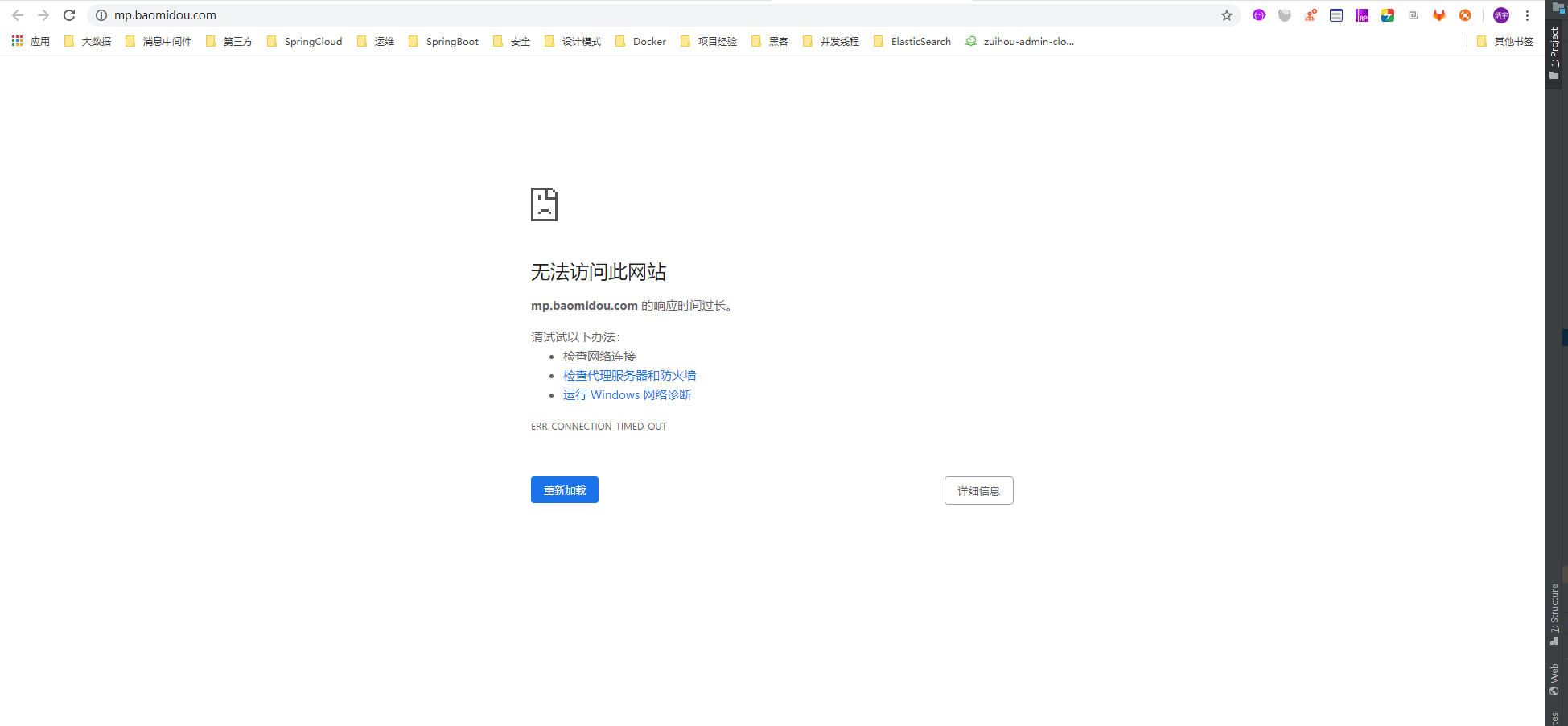Open the Docker bookmark folder
Viewport: 1568px width, 726px height.
pos(640,41)
